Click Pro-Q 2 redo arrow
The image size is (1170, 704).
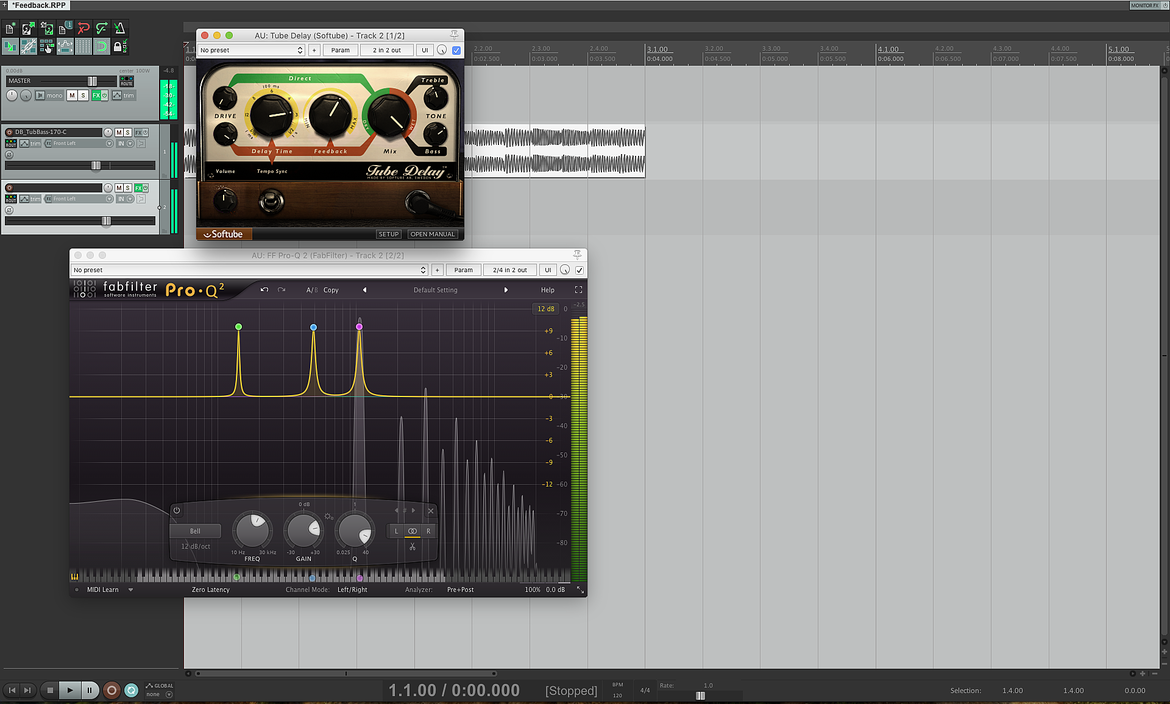coord(281,290)
